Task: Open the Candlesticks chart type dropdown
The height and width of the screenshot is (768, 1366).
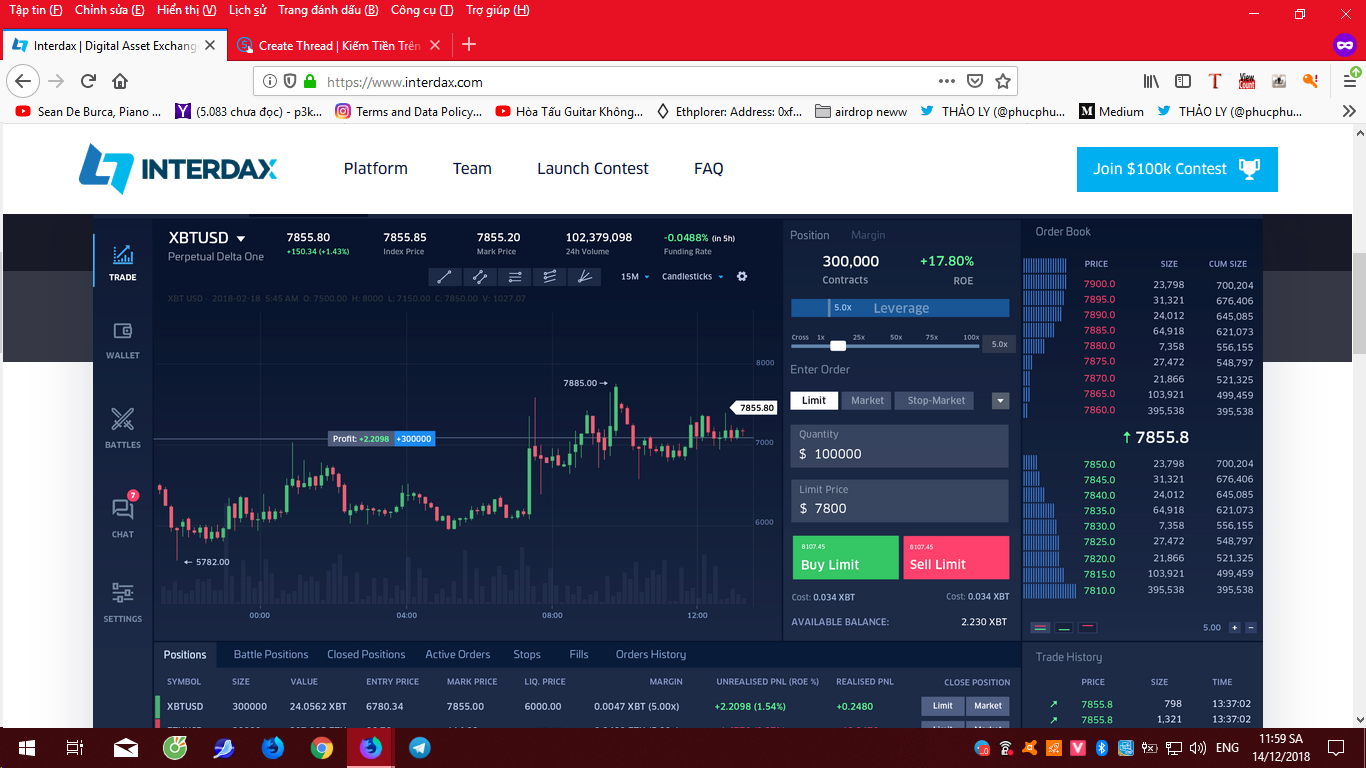Action: click(x=693, y=277)
